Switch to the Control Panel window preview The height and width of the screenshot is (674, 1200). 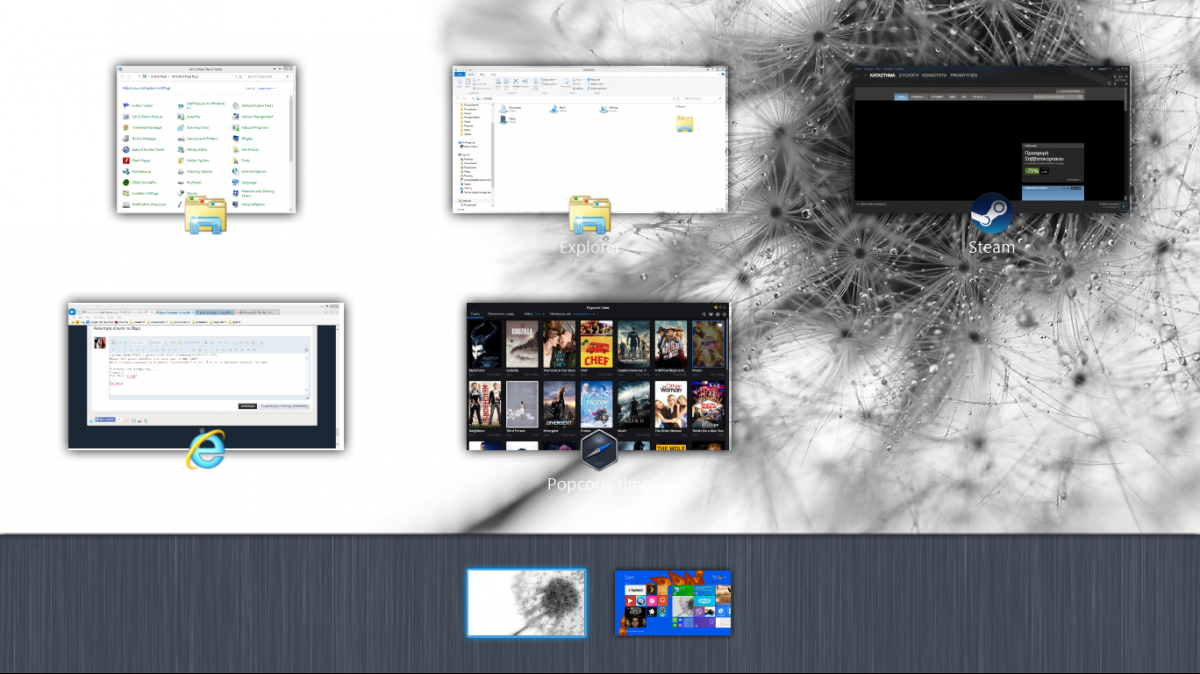[x=206, y=139]
